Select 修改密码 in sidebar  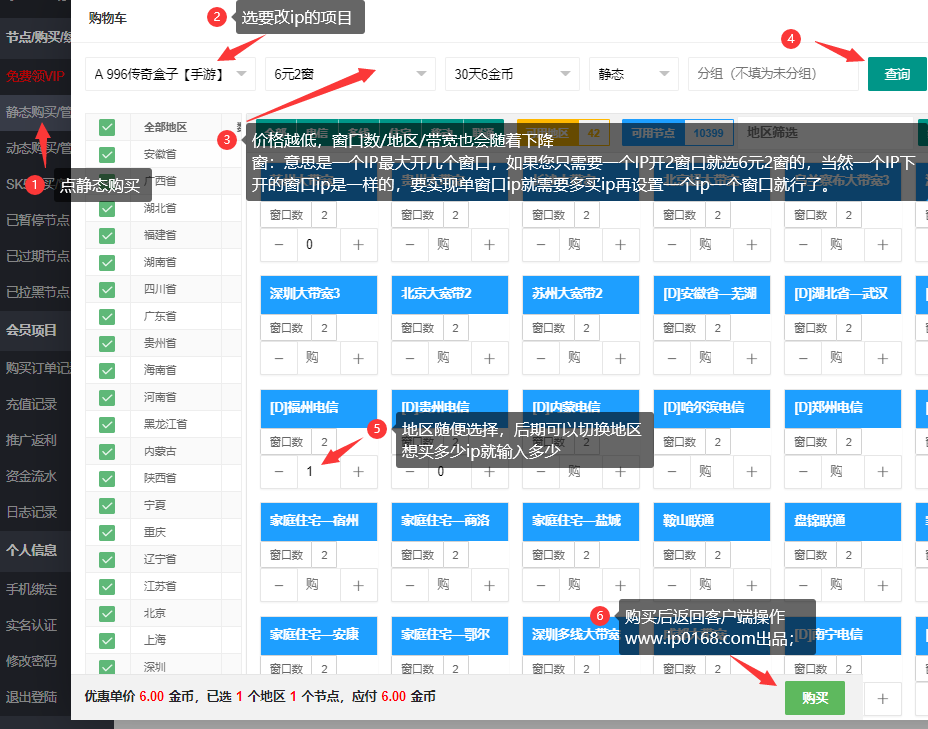36,661
